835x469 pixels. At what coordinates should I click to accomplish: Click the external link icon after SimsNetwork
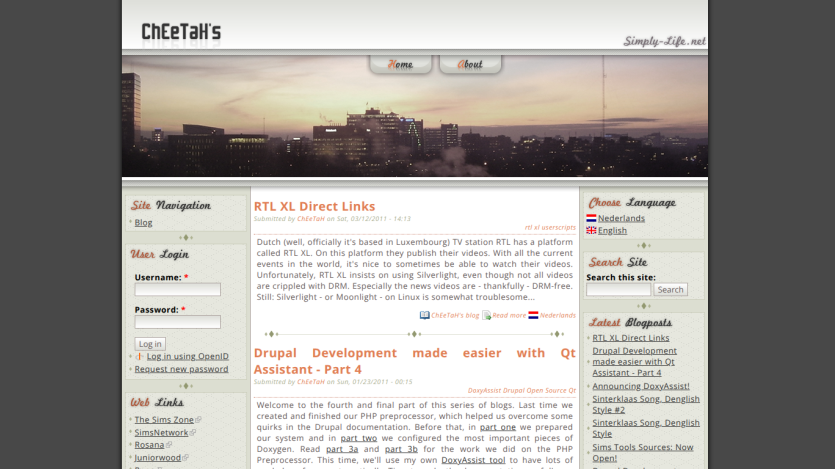point(193,433)
